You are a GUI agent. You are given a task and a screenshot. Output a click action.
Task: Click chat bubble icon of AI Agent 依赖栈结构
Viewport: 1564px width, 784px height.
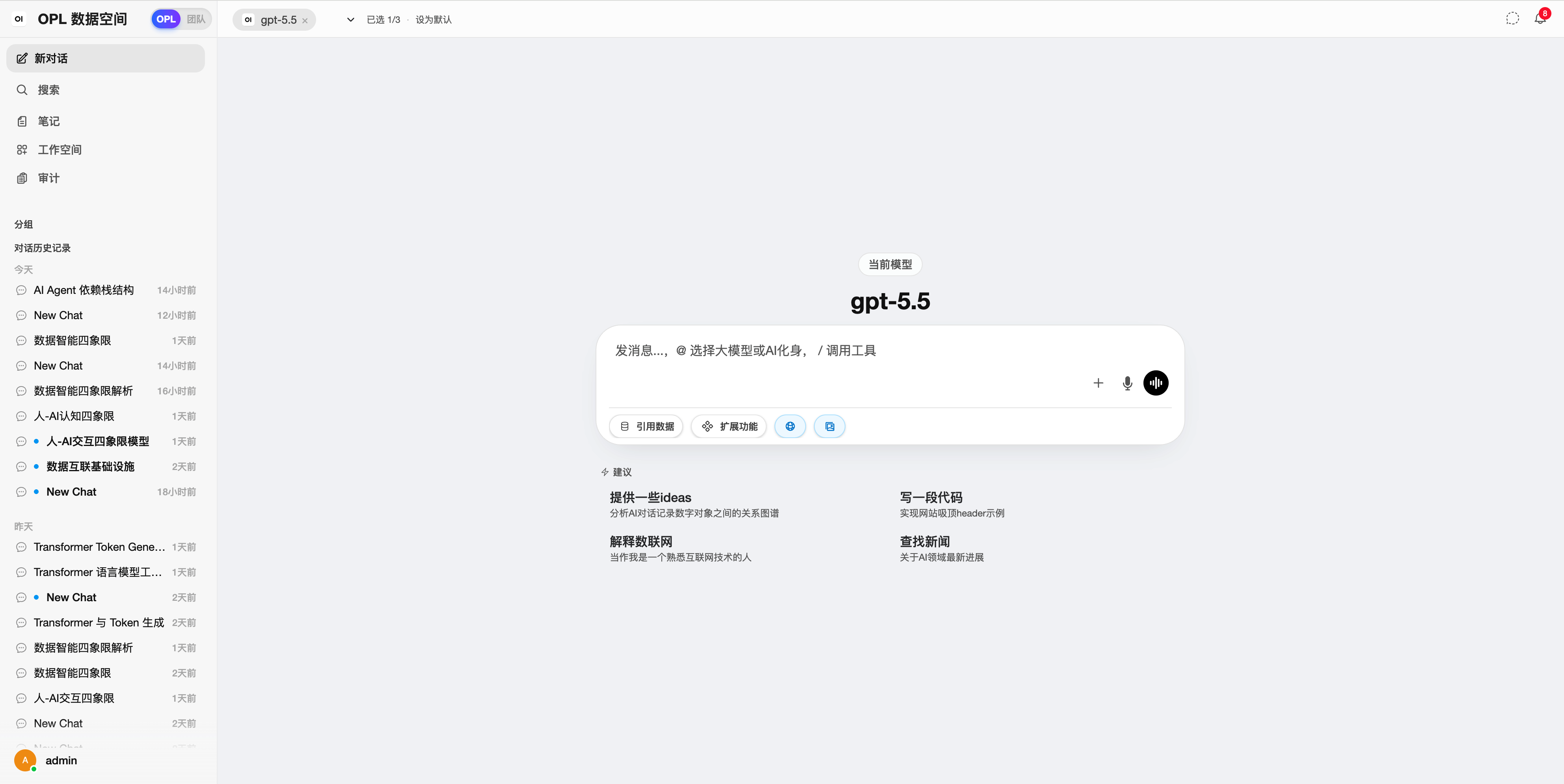[x=21, y=291]
